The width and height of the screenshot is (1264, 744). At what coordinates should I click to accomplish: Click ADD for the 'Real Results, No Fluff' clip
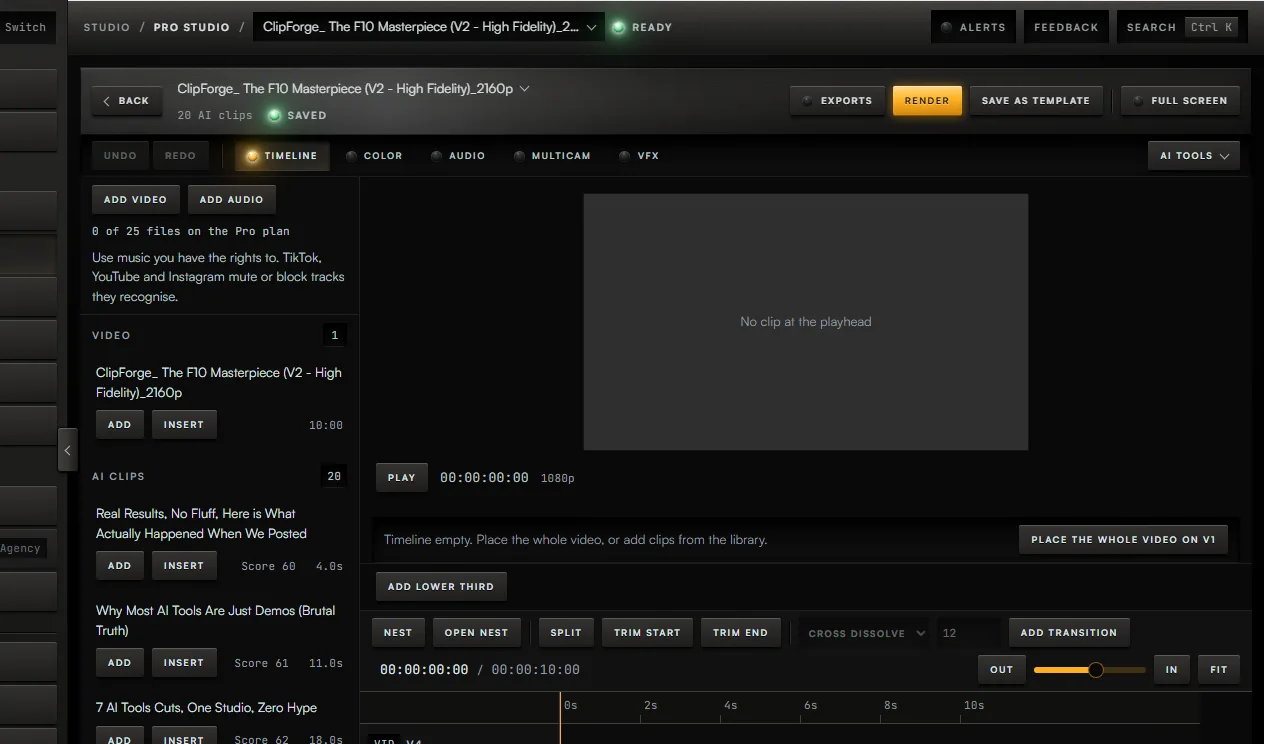pos(120,566)
